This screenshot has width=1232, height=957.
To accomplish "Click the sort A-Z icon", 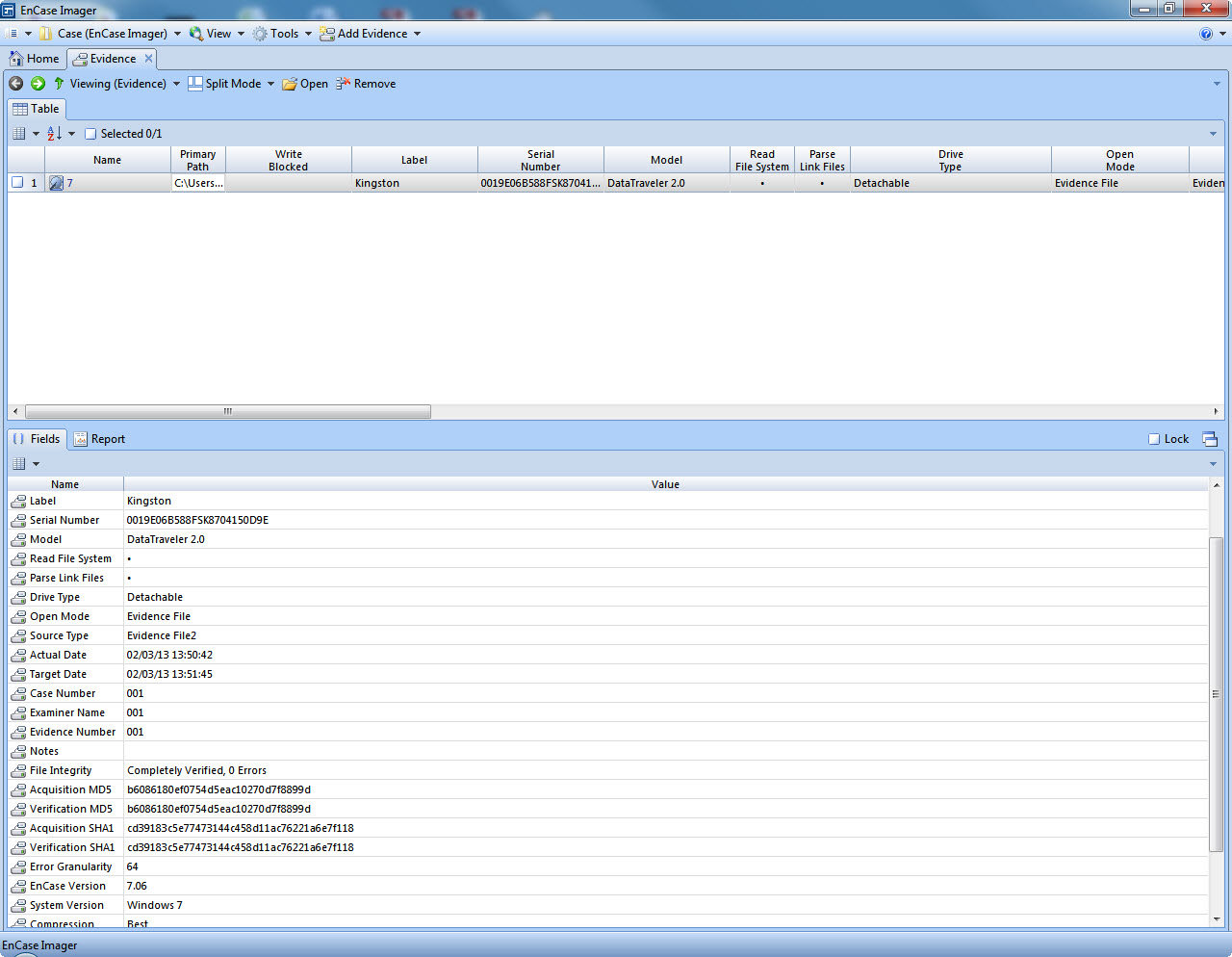I will [55, 134].
